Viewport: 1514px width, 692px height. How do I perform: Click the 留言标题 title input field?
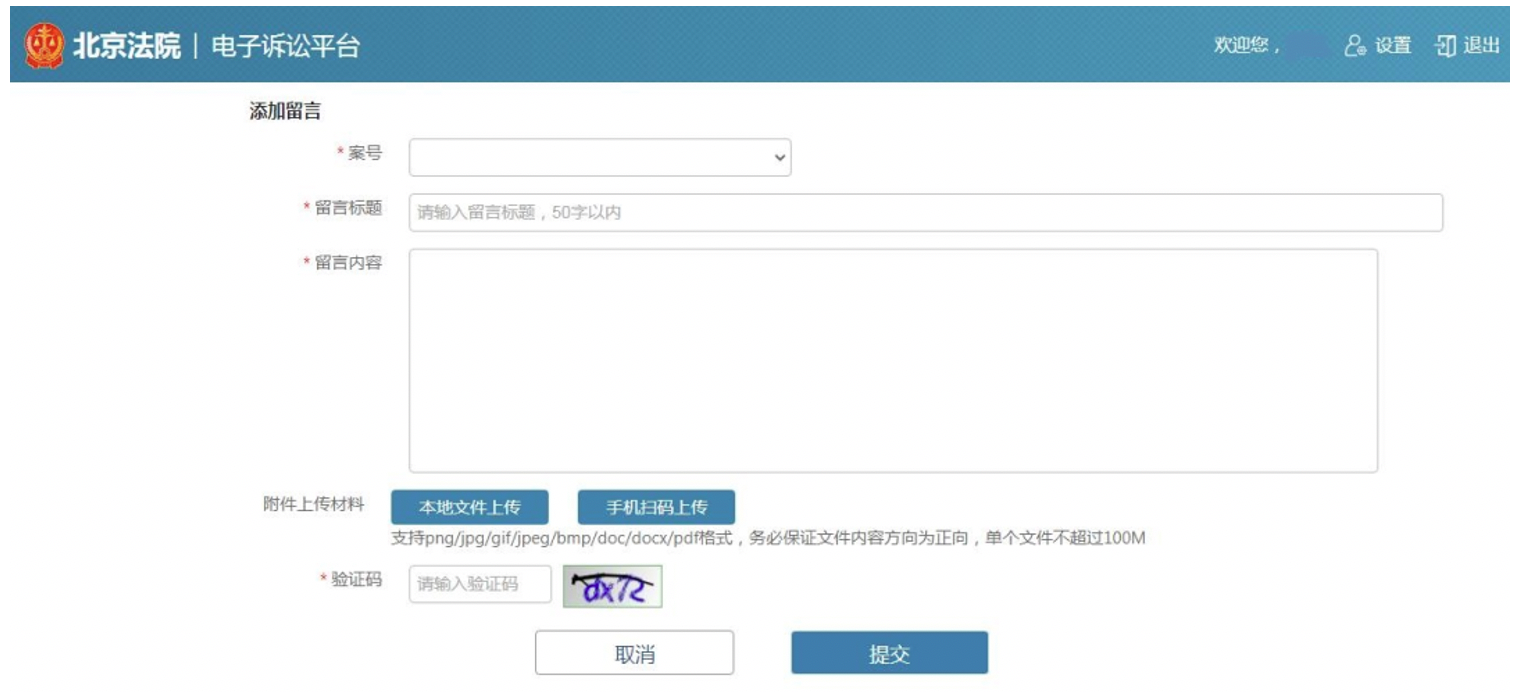point(926,212)
